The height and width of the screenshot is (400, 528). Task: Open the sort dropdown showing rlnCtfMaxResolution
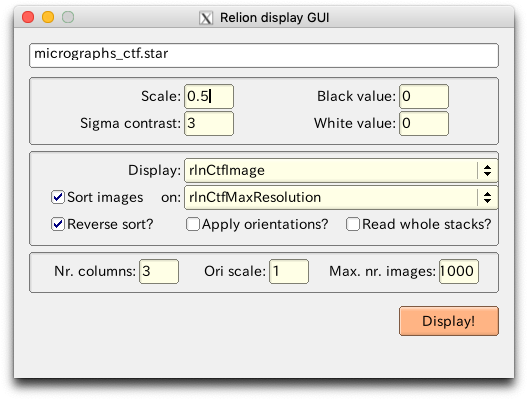point(341,197)
